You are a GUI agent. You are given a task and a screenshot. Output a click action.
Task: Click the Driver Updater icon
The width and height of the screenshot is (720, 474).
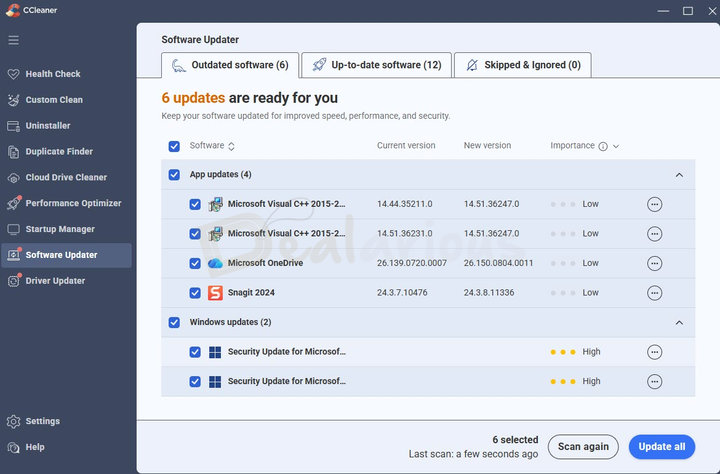click(x=14, y=280)
